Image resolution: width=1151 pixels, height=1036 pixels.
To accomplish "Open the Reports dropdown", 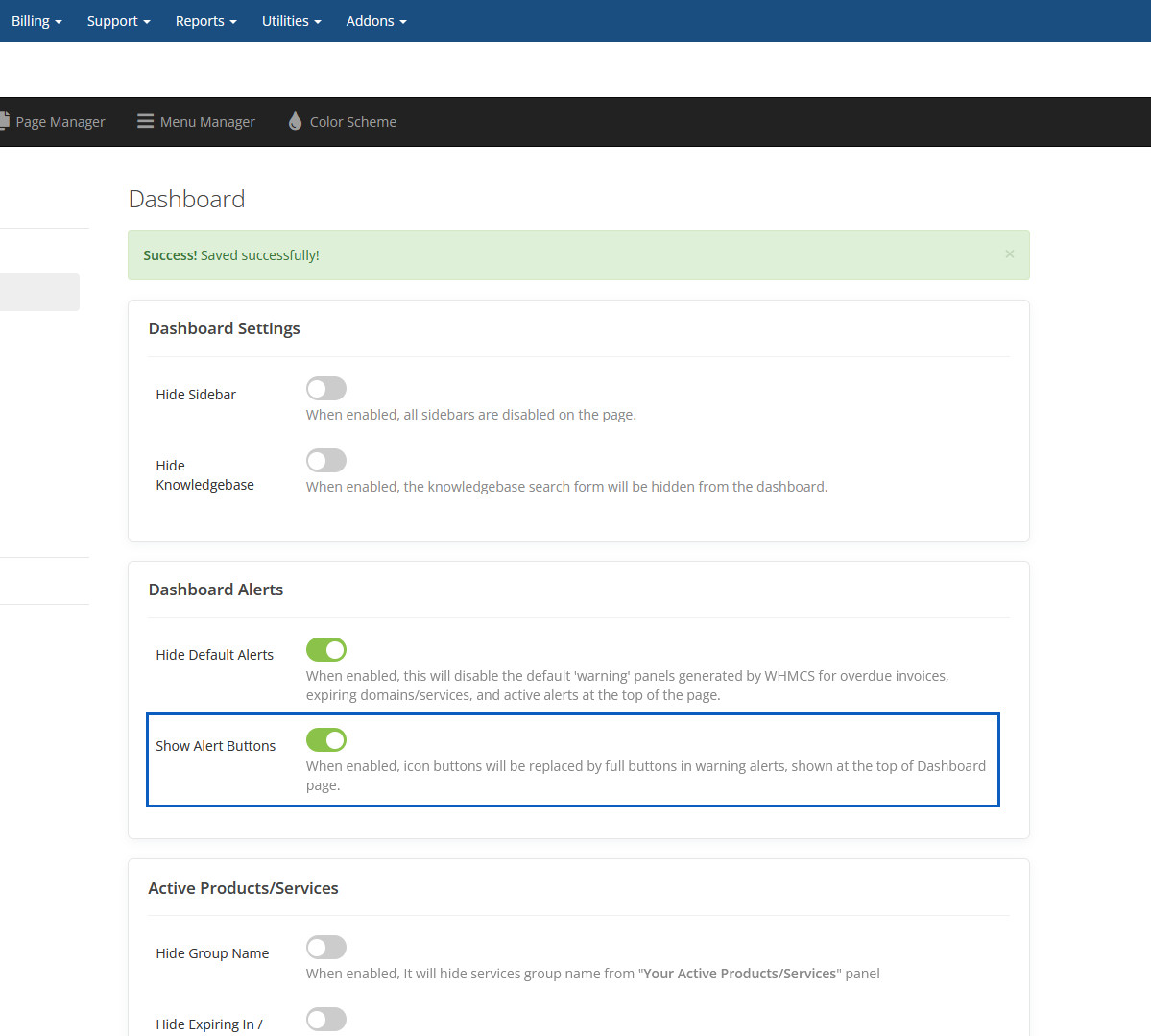I will 205,21.
